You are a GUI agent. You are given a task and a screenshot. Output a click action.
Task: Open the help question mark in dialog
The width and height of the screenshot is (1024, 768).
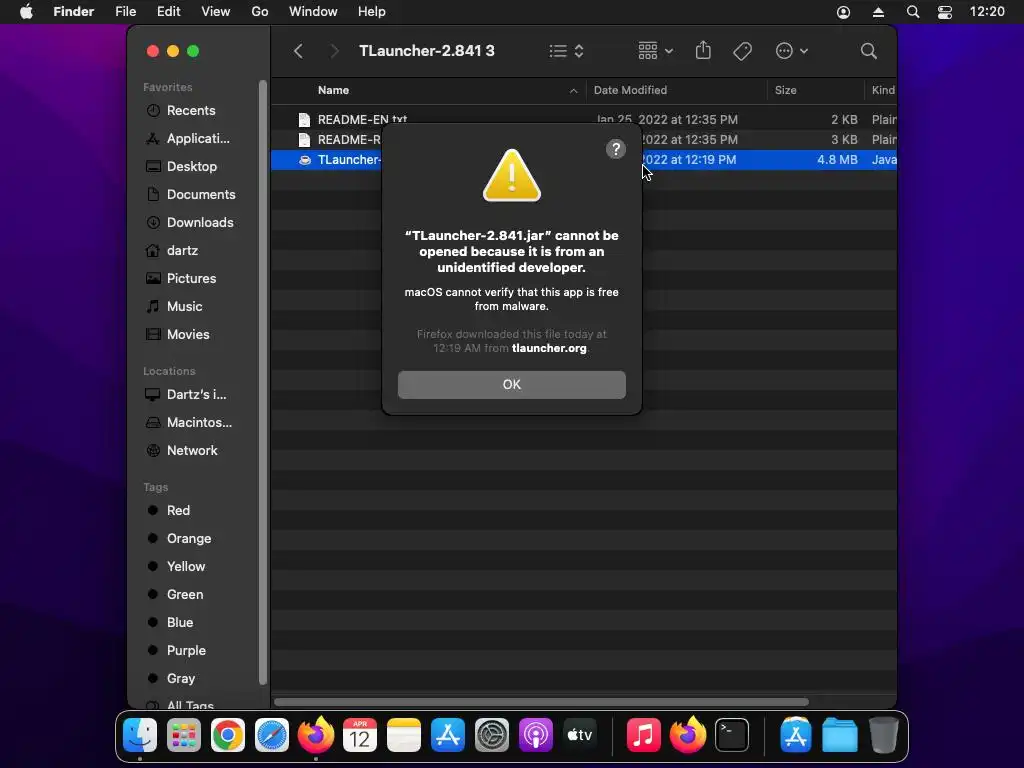pyautogui.click(x=615, y=149)
